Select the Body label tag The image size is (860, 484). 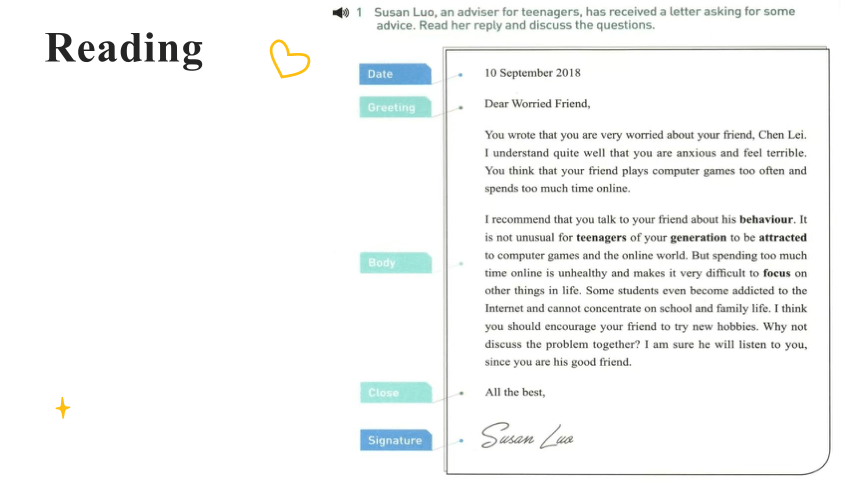pyautogui.click(x=395, y=262)
